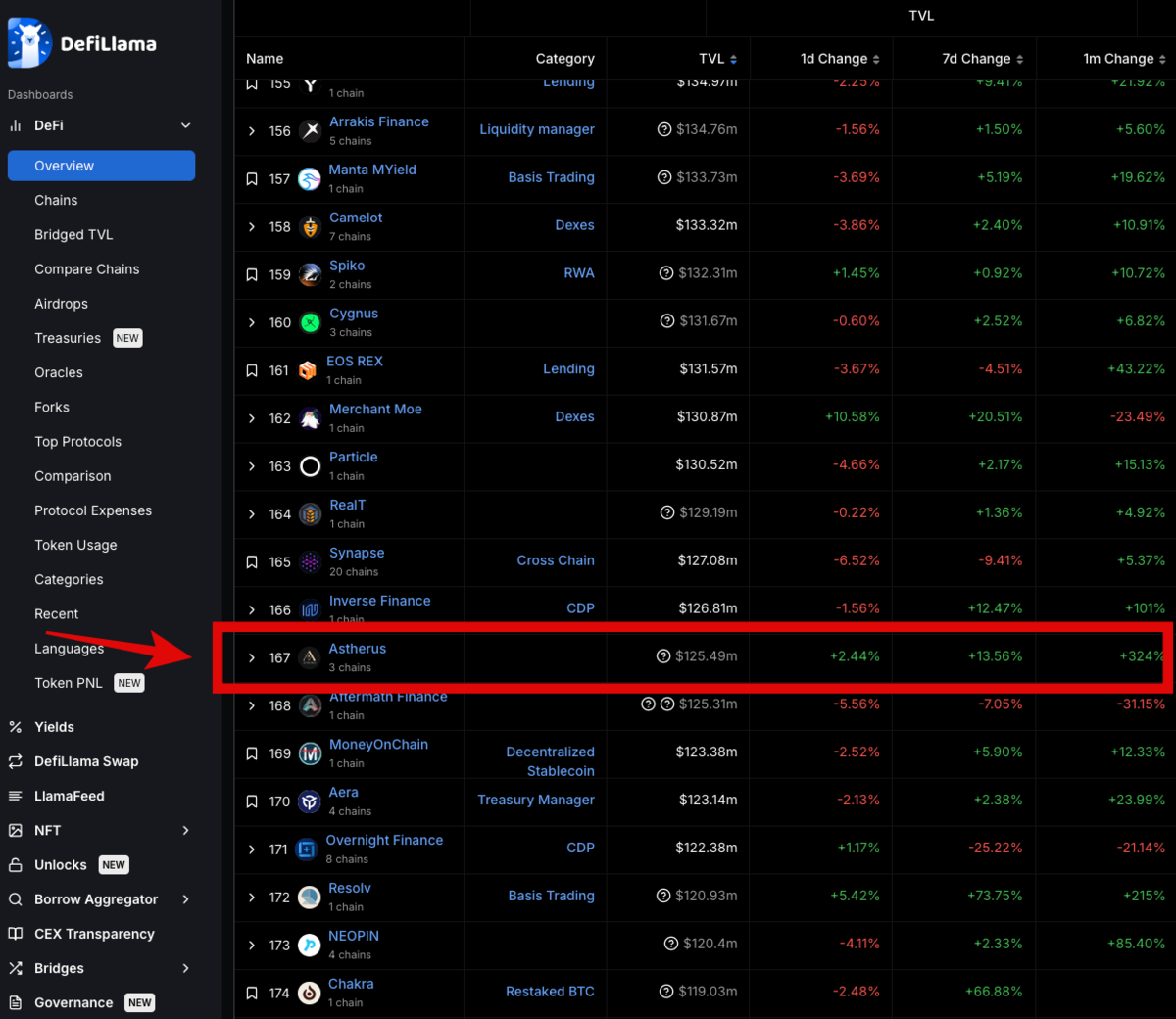Bookmark the Manta MYield protocol
Screen dimensions: 1176x1019
click(x=252, y=179)
